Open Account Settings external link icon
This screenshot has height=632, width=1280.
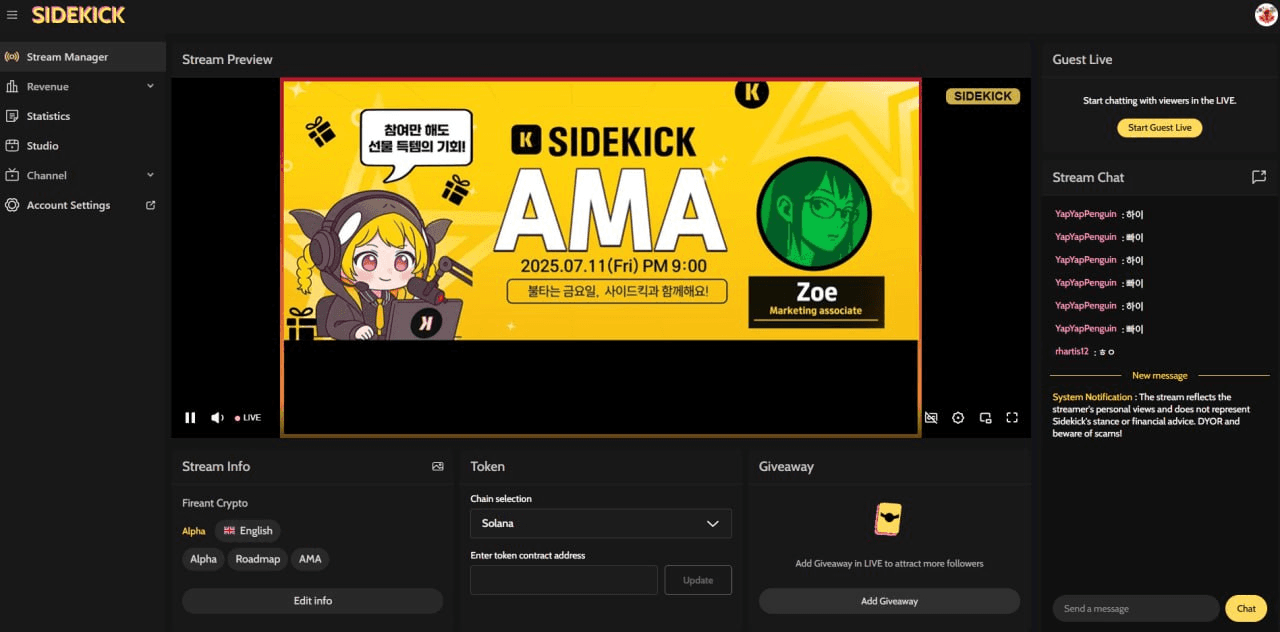(x=151, y=205)
